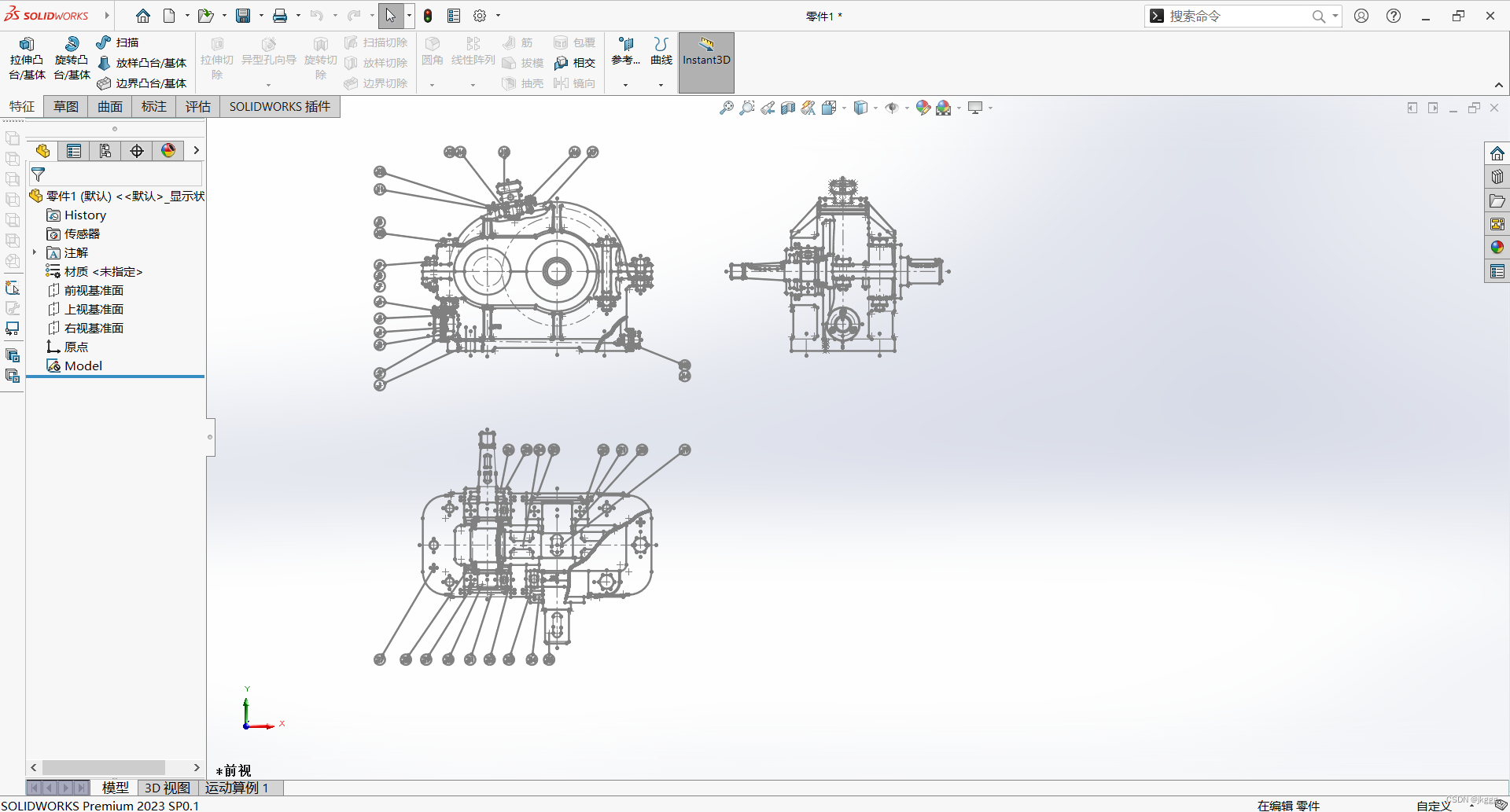Screen dimensions: 1510x812
Task: Click Zoom to Fit icon in view toolbar
Action: pyautogui.click(x=727, y=108)
